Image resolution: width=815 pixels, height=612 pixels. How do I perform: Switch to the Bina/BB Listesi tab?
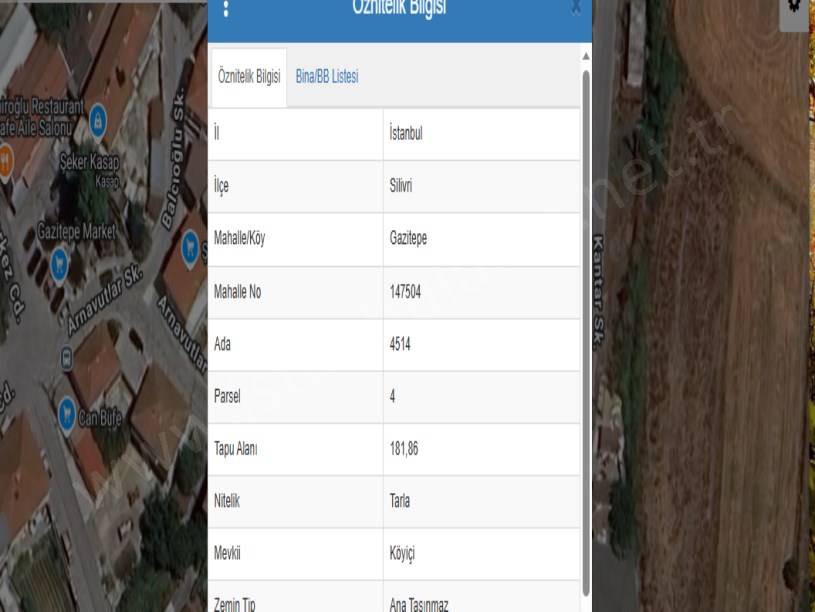point(327,77)
